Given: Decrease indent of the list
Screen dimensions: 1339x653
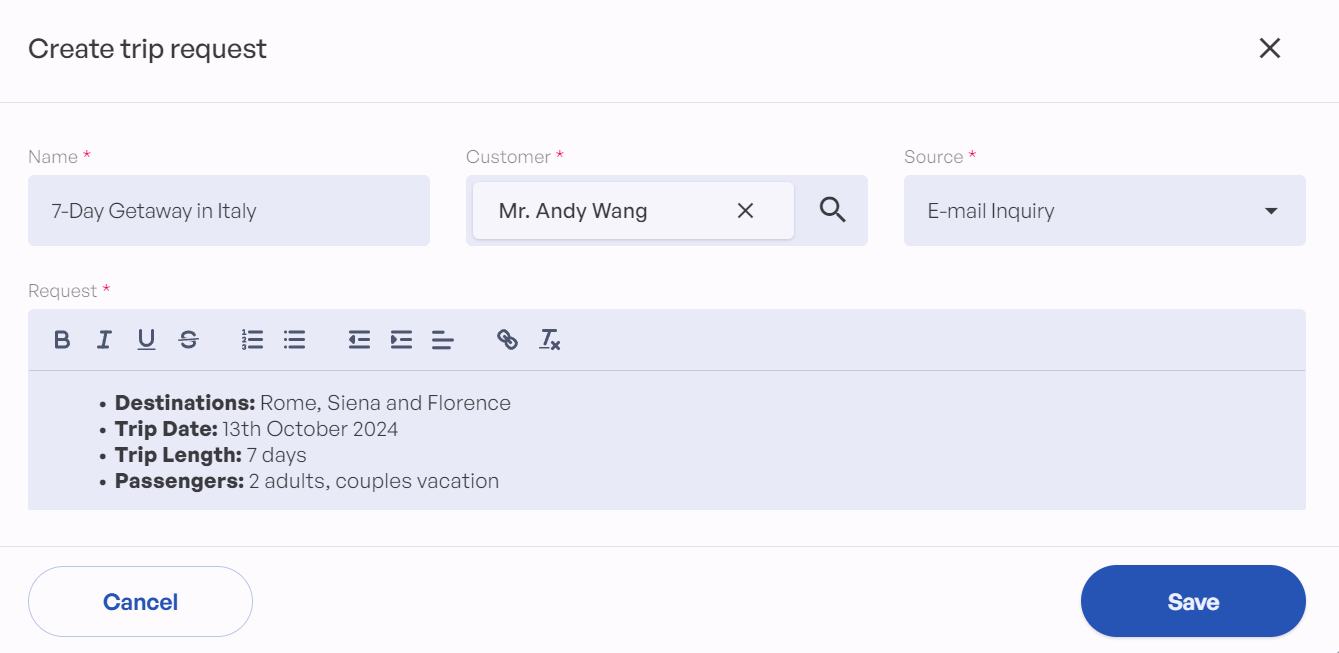Looking at the screenshot, I should coord(358,340).
